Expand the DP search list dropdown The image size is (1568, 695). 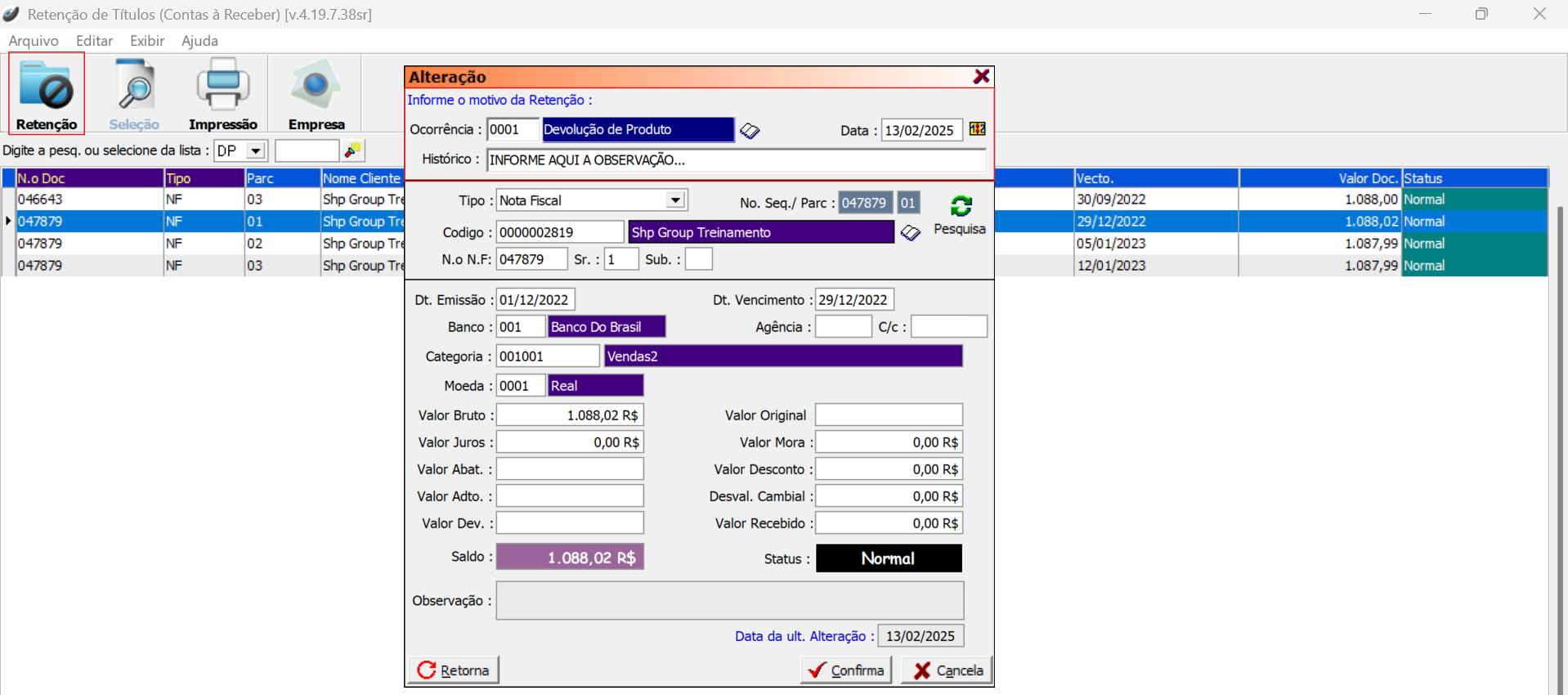(256, 151)
